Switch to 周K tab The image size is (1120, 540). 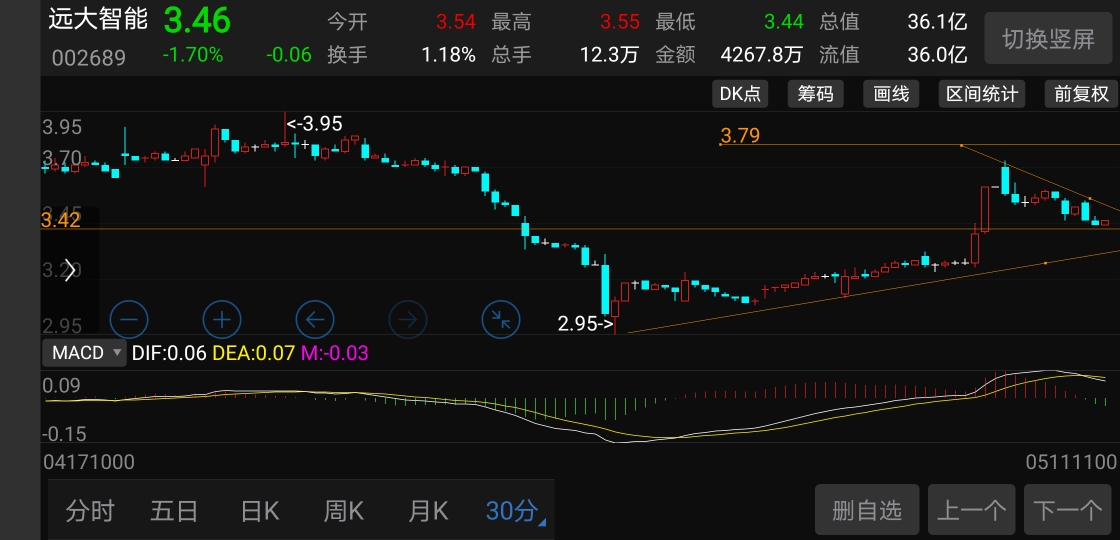coord(344,511)
